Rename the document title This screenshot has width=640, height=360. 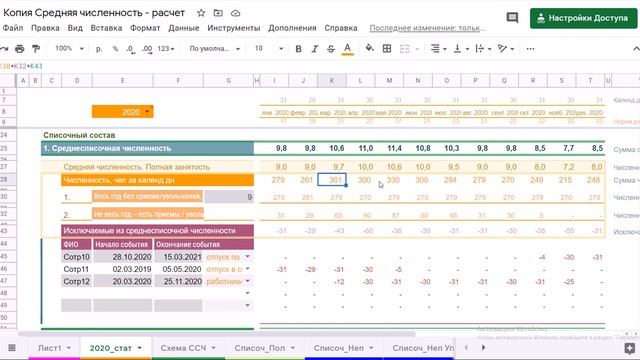click(x=94, y=13)
